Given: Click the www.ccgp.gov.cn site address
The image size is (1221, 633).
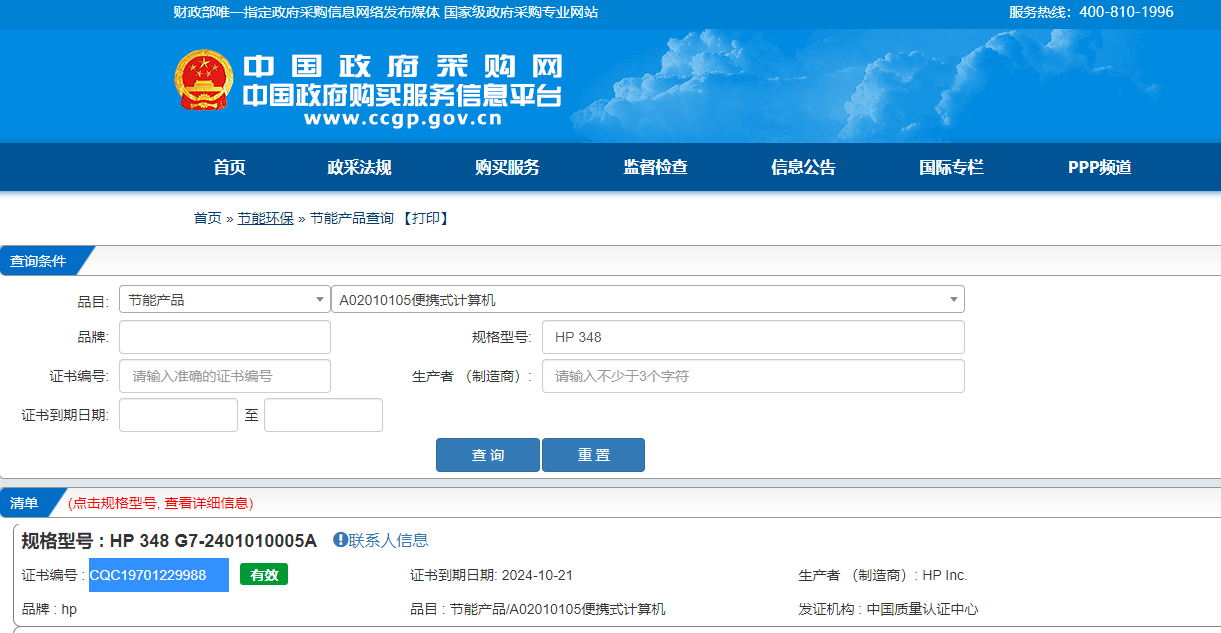Looking at the screenshot, I should click(403, 119).
